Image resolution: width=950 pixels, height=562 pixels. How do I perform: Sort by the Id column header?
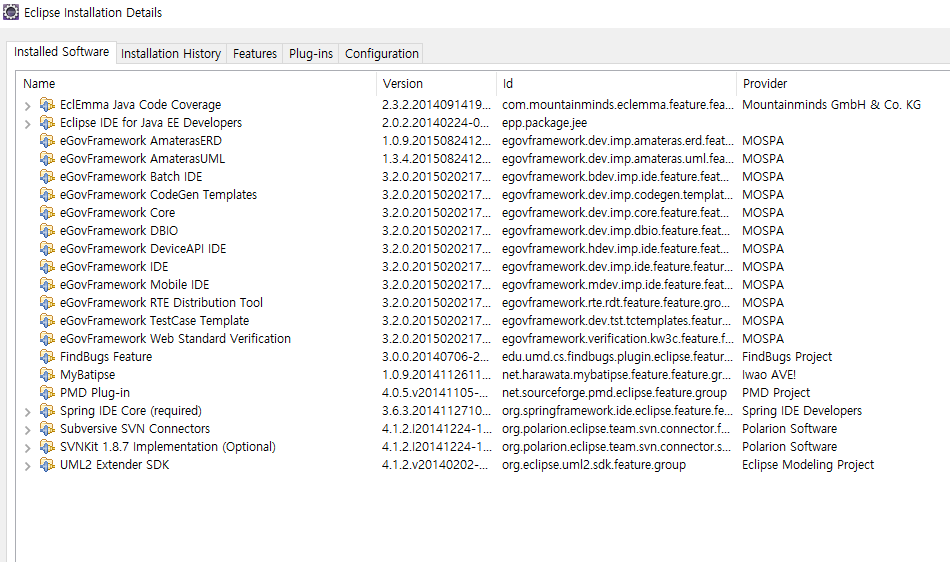[x=617, y=84]
